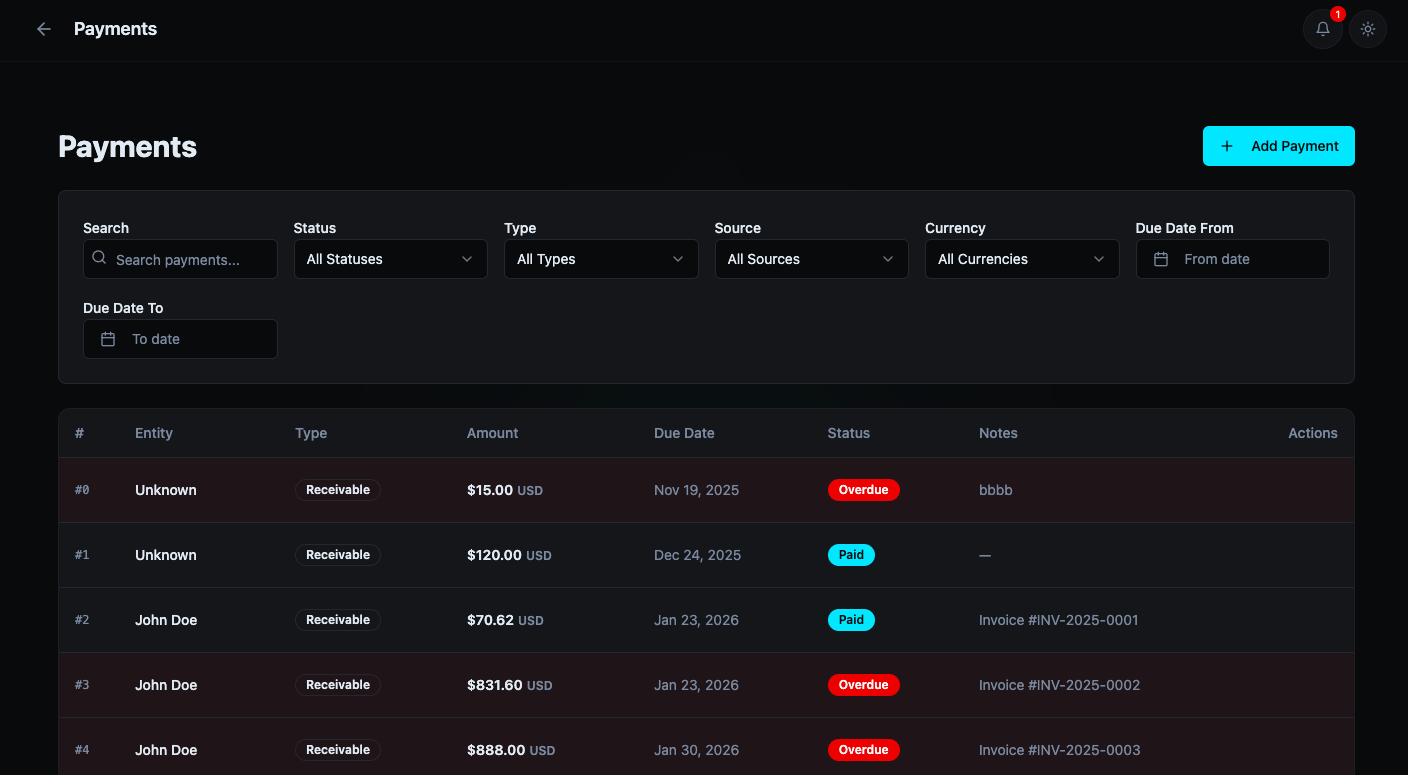Click John Doe in row #2
The width and height of the screenshot is (1408, 775).
[166, 620]
